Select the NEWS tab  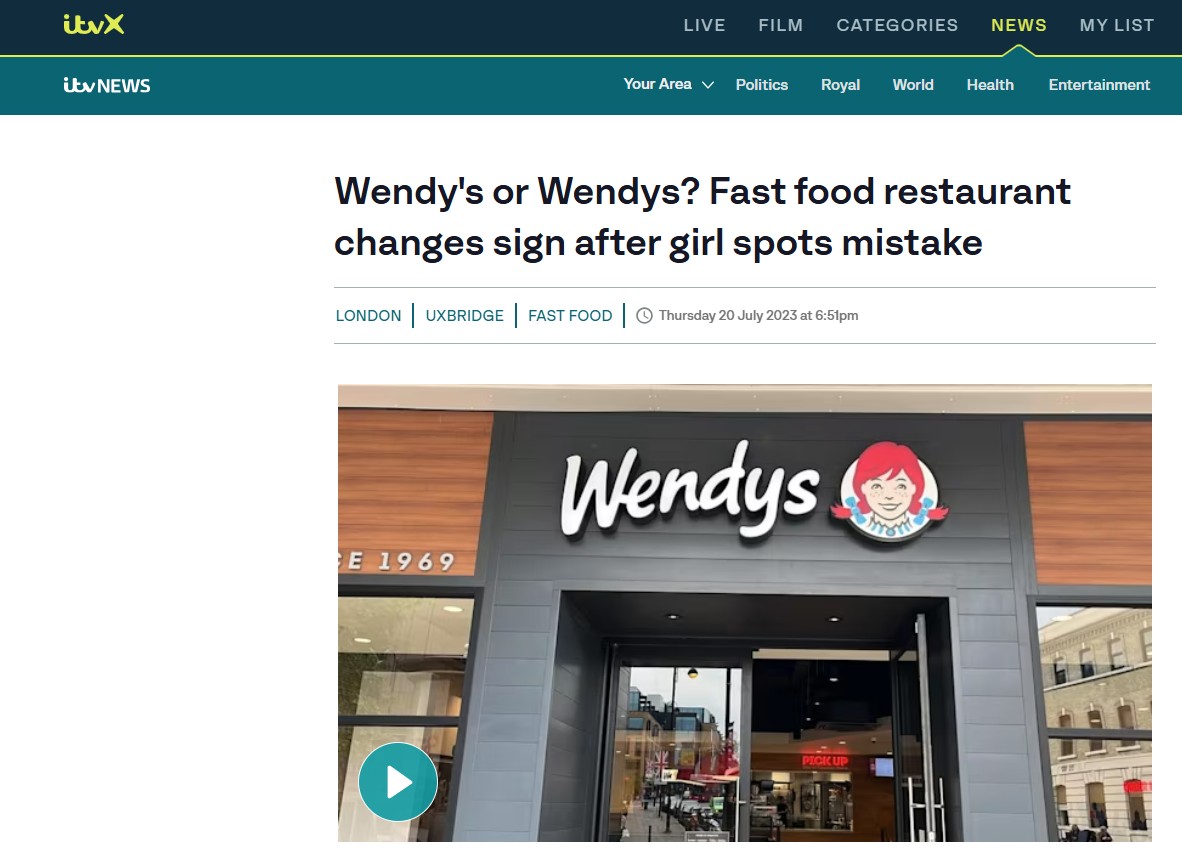tap(1018, 25)
